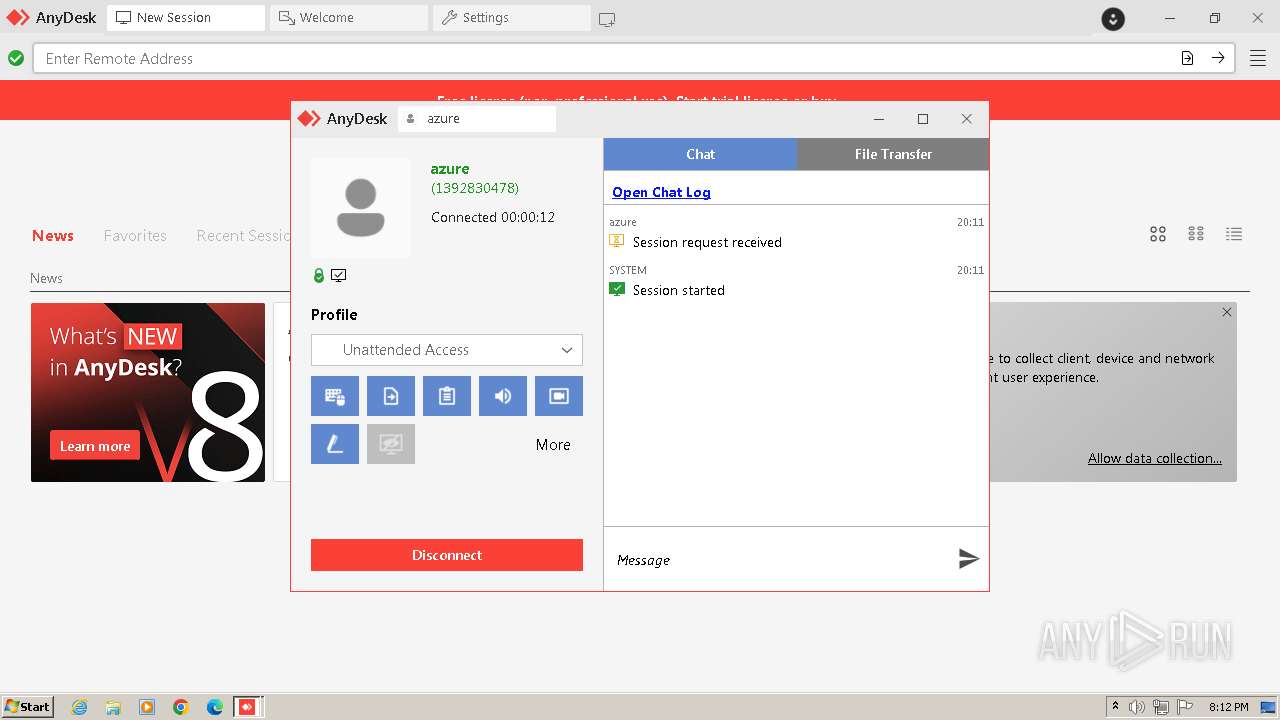Switch to the Chat tab

click(700, 154)
